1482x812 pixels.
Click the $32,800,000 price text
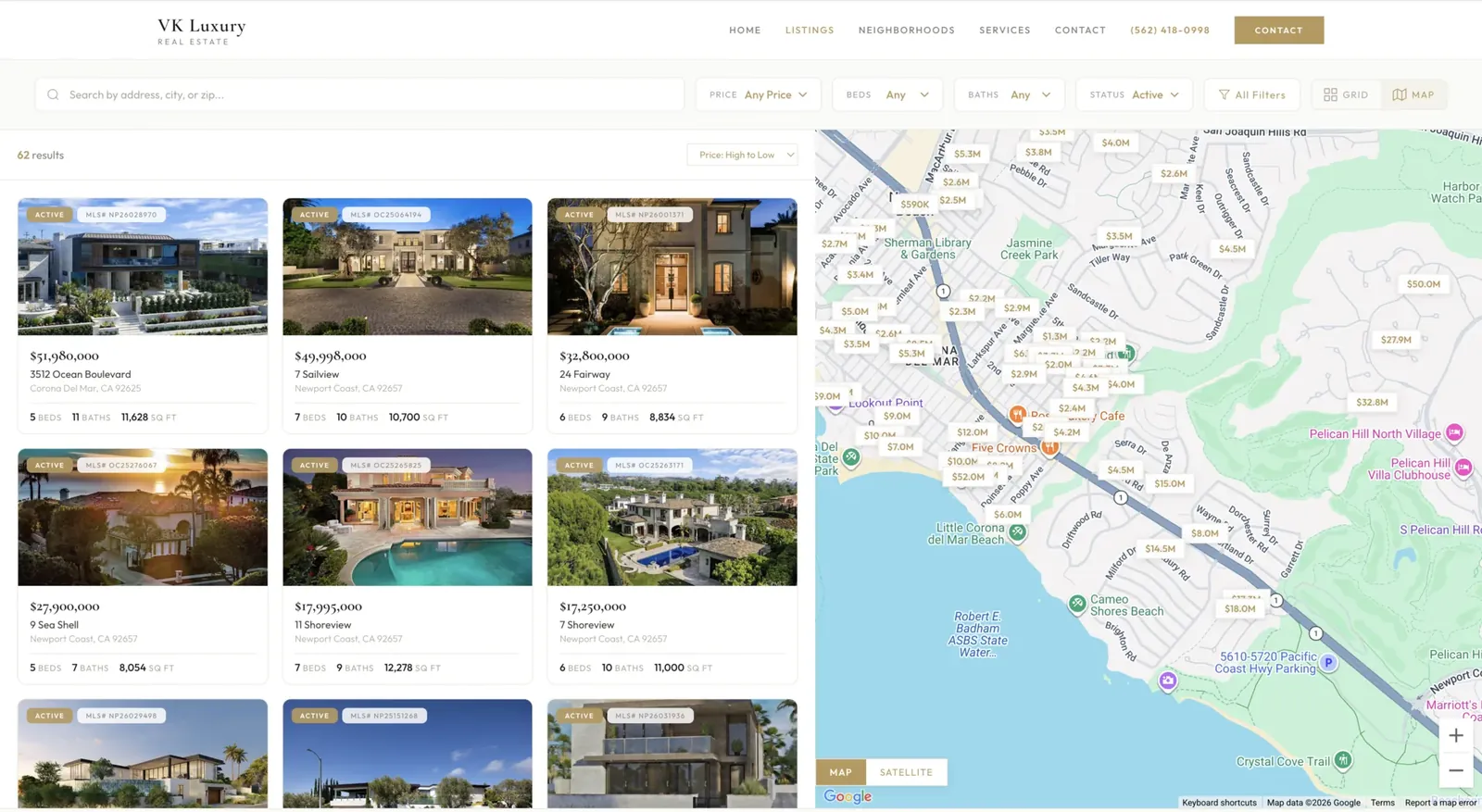pos(595,356)
